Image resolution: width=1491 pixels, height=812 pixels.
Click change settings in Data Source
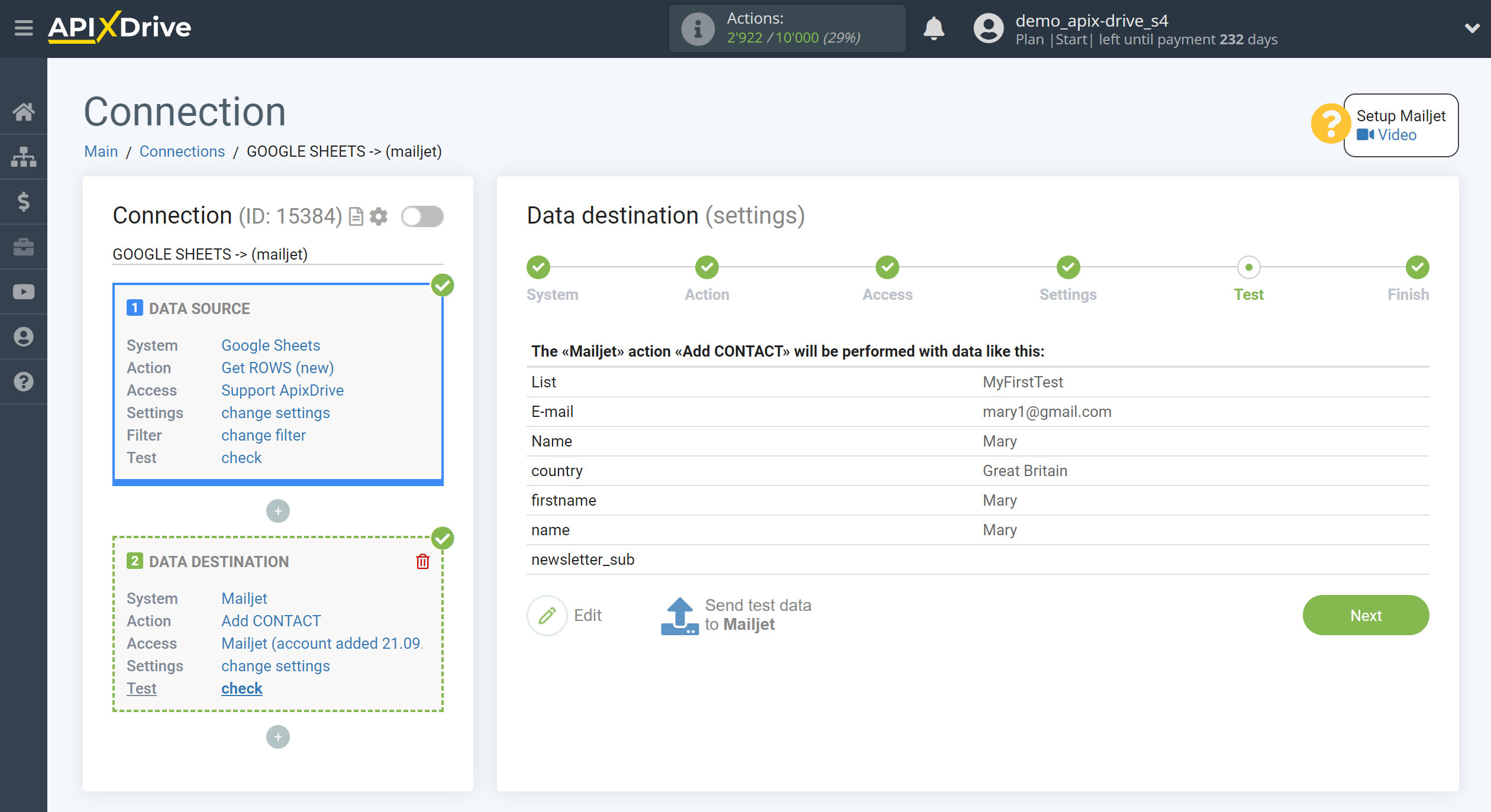(x=275, y=413)
